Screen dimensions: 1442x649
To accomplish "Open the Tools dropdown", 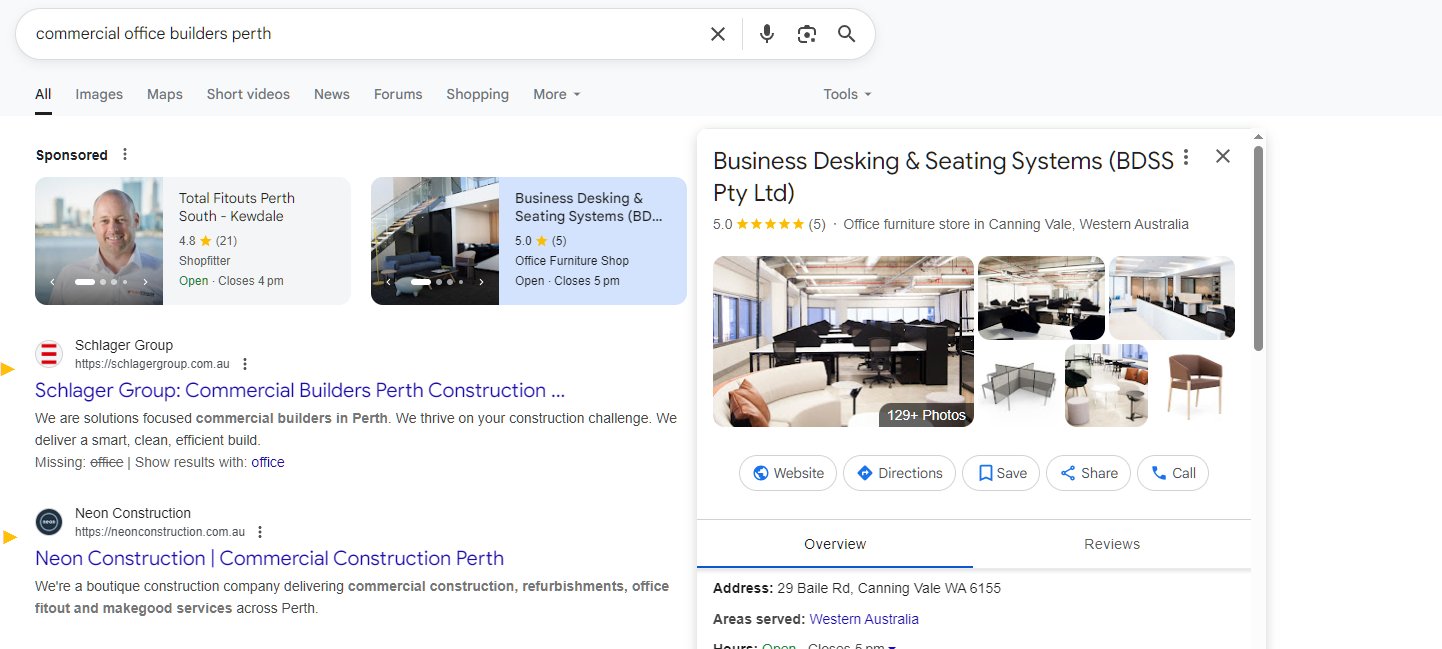I will [846, 93].
